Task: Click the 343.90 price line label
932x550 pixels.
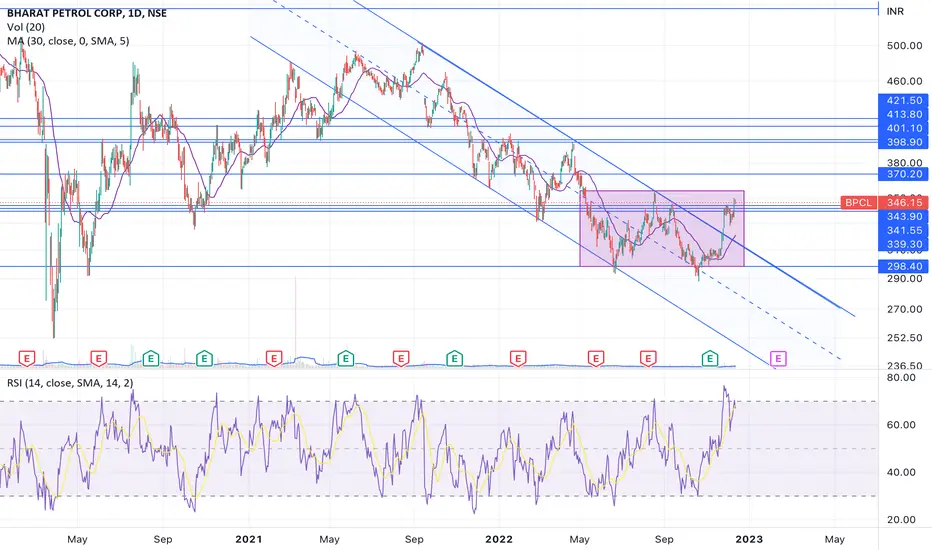Action: (904, 216)
